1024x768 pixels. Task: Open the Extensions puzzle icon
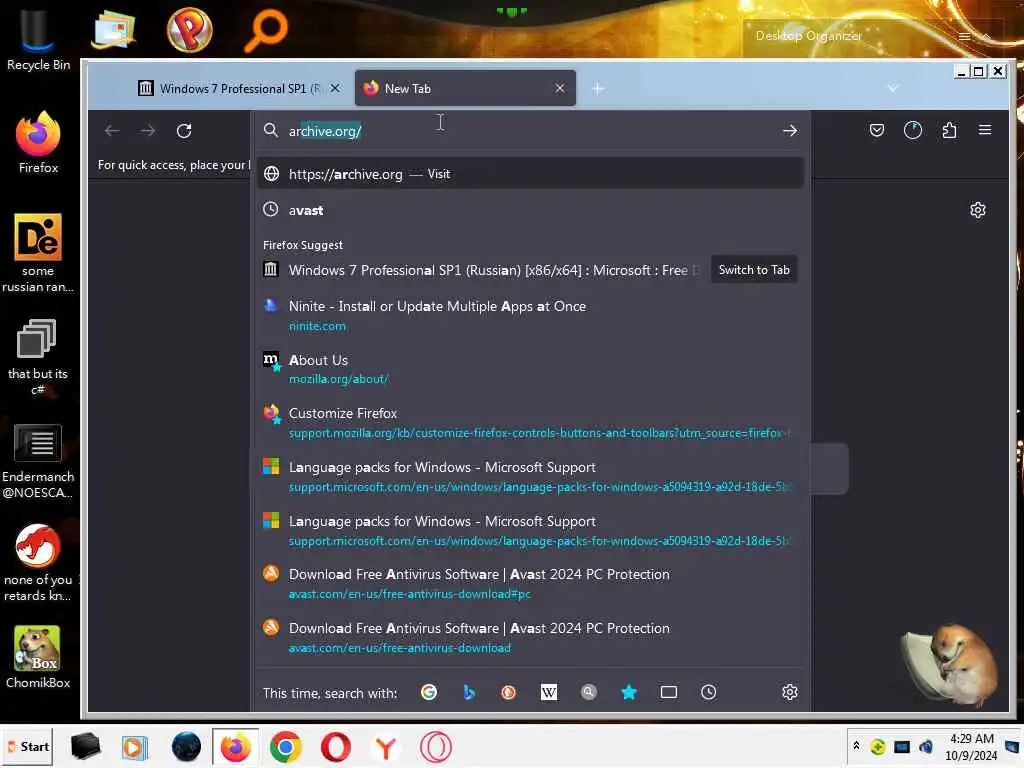click(949, 130)
